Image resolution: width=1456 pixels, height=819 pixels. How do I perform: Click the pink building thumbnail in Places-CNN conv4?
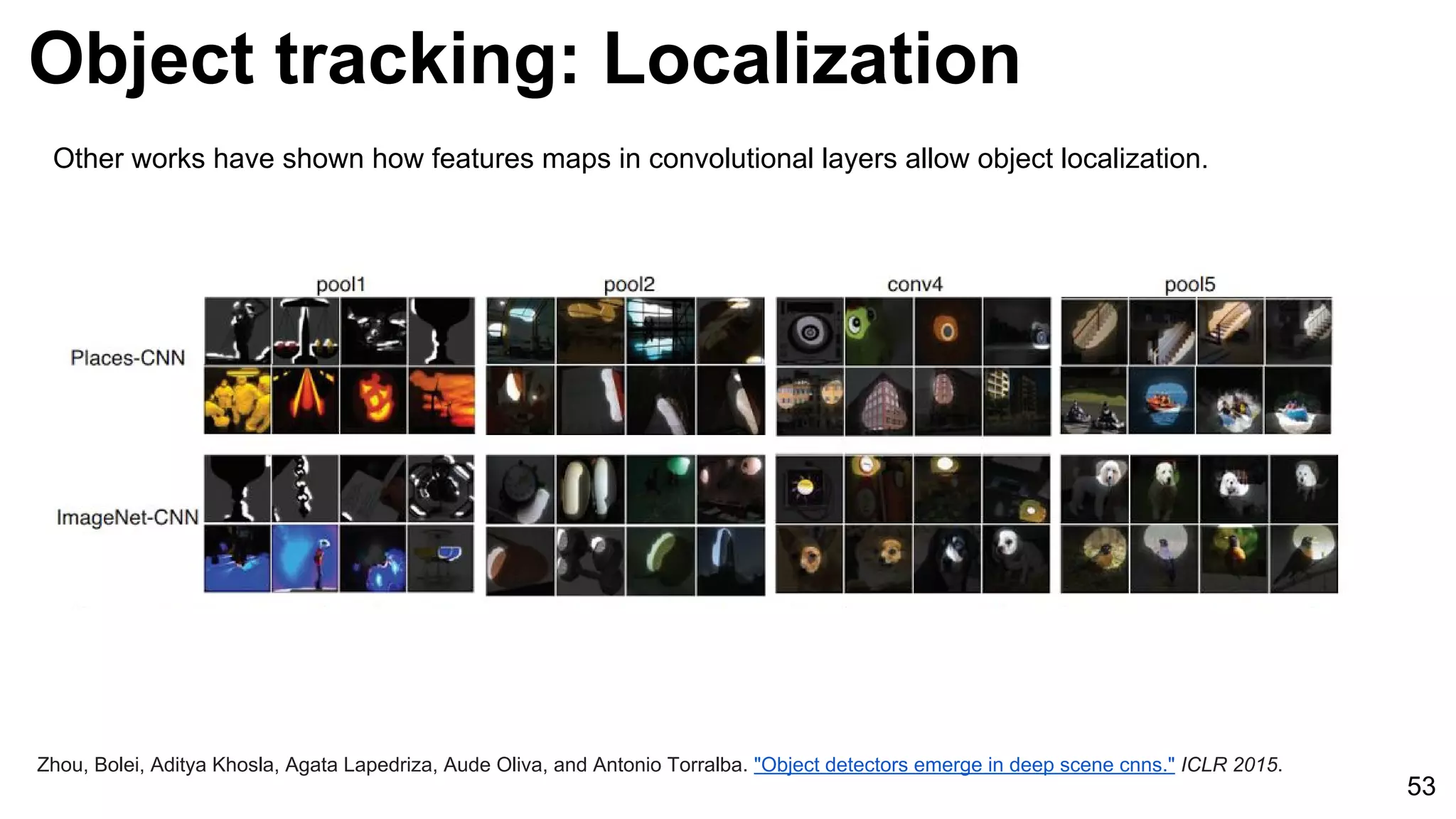878,401
